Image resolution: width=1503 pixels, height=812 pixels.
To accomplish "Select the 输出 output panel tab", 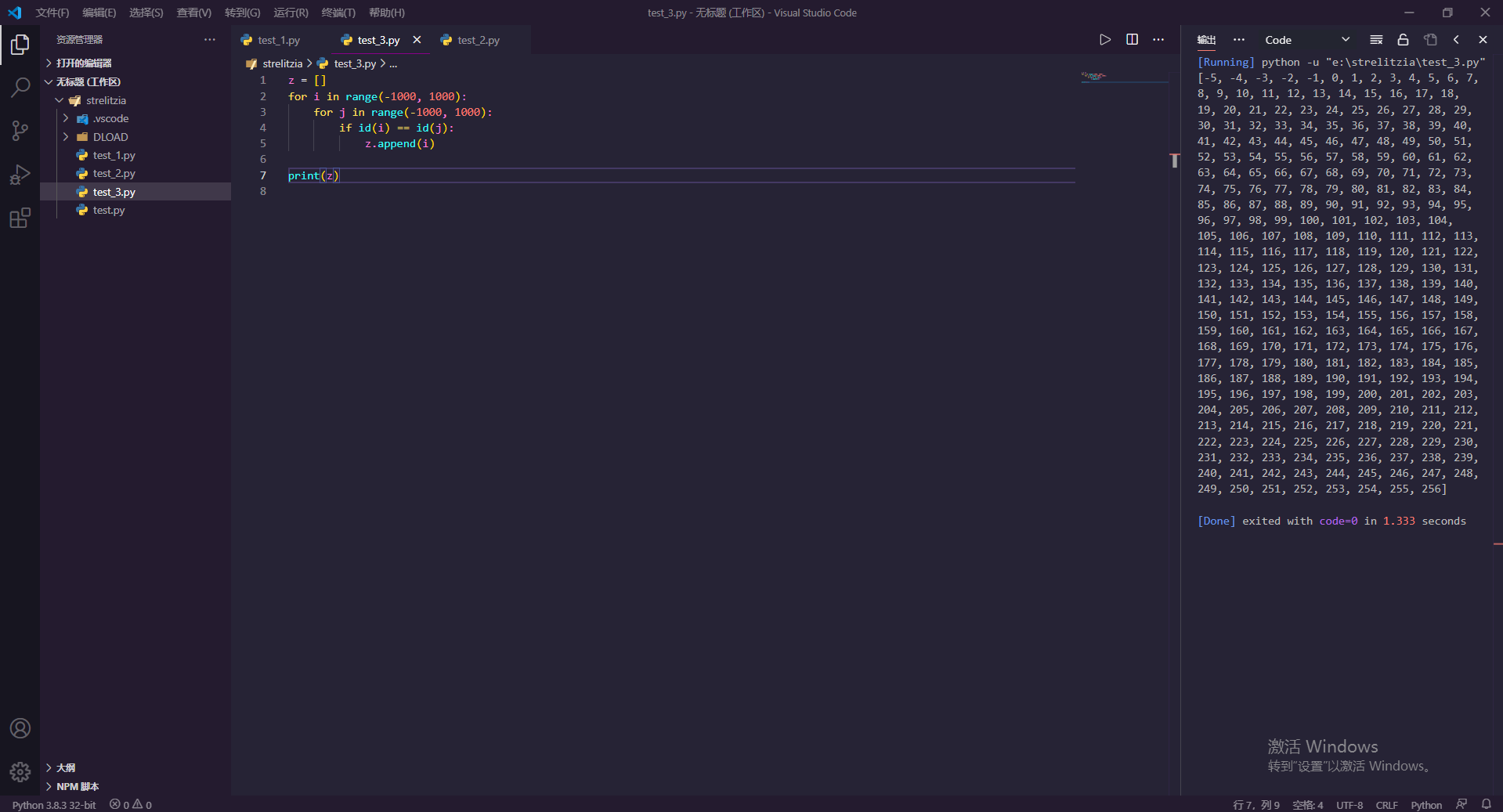I will point(1206,40).
